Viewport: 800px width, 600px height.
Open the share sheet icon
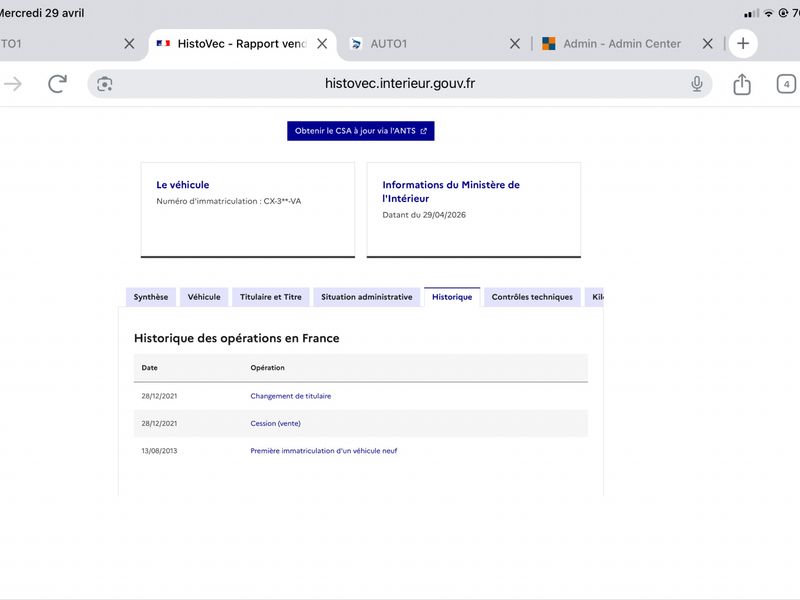pos(742,84)
